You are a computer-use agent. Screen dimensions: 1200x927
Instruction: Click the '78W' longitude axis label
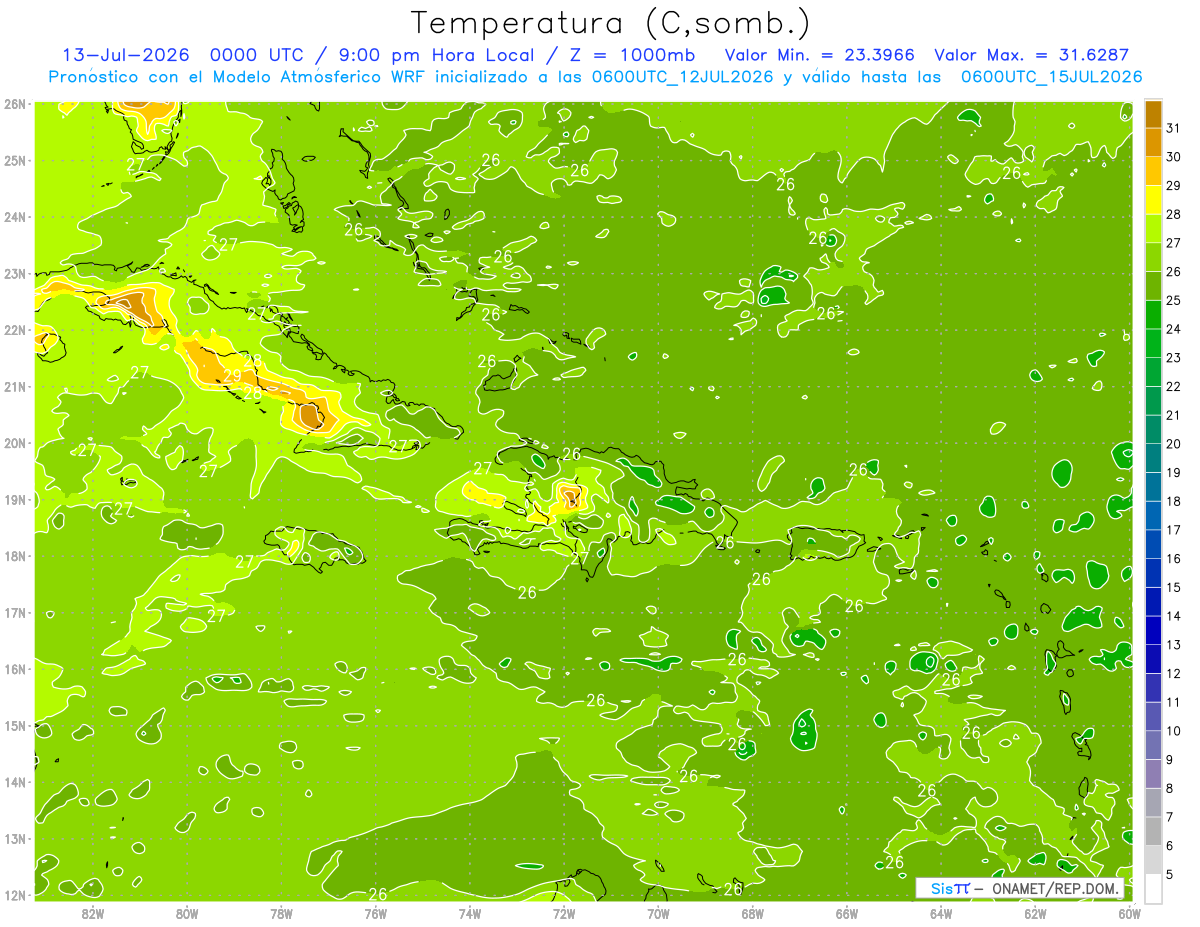tap(281, 913)
